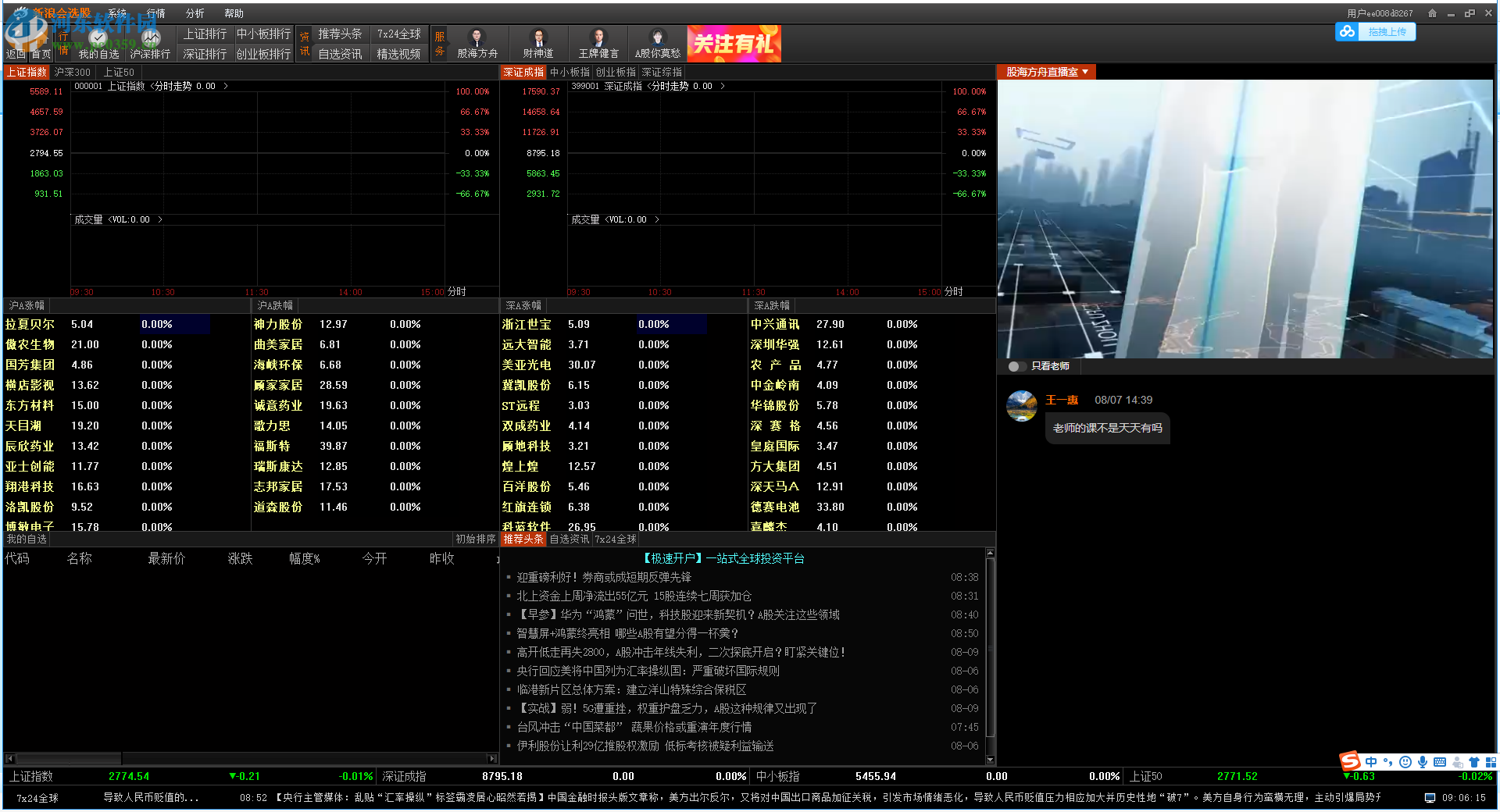Click the 上证排行 toolbar button
This screenshot has width=1500, height=812.
pyautogui.click(x=205, y=34)
